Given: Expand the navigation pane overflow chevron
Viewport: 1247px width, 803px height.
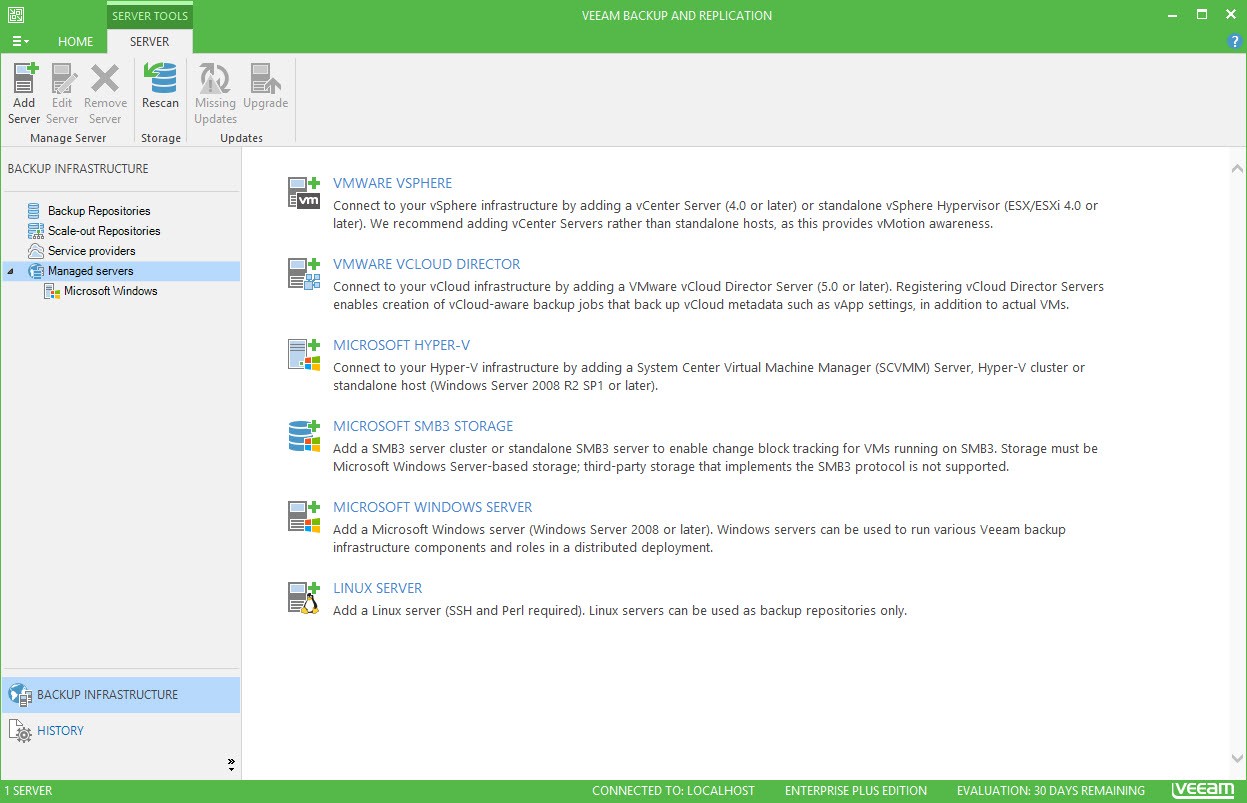Looking at the screenshot, I should 231,765.
